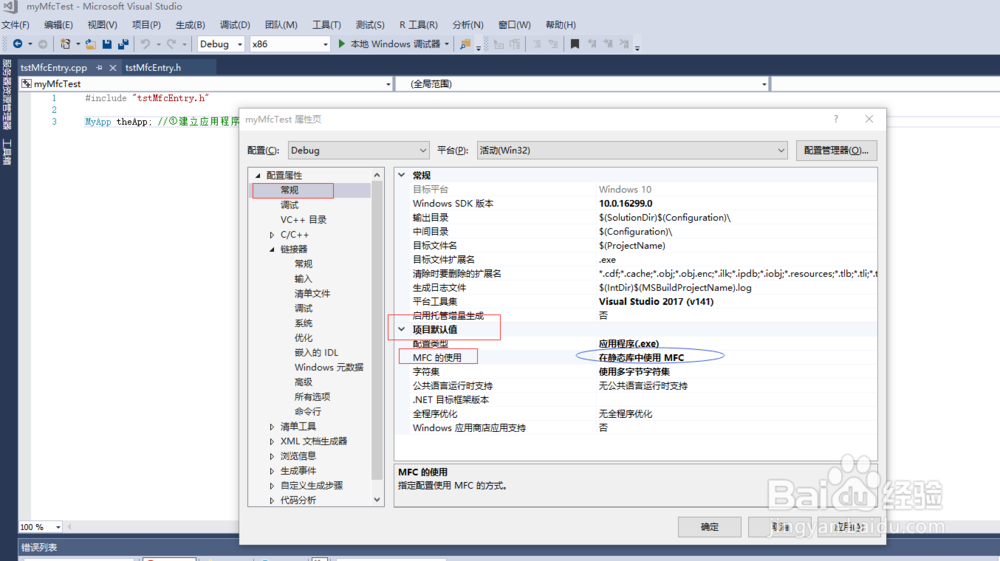The width and height of the screenshot is (1000, 561).
Task: Expand the XML 文档生成器 tree node
Action: 272,441
